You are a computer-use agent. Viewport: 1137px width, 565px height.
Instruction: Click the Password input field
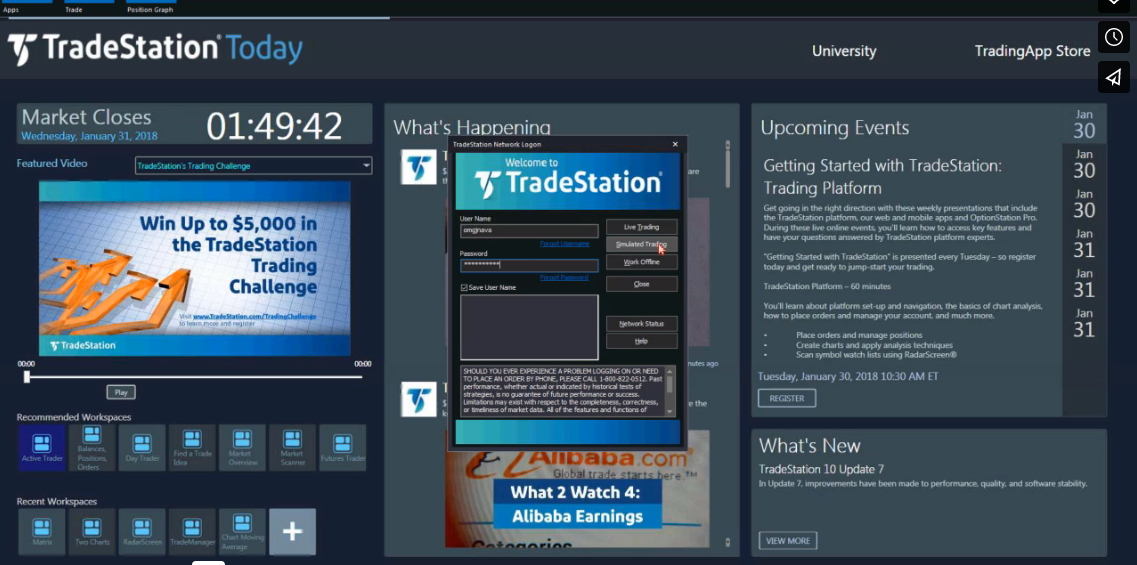click(x=529, y=265)
